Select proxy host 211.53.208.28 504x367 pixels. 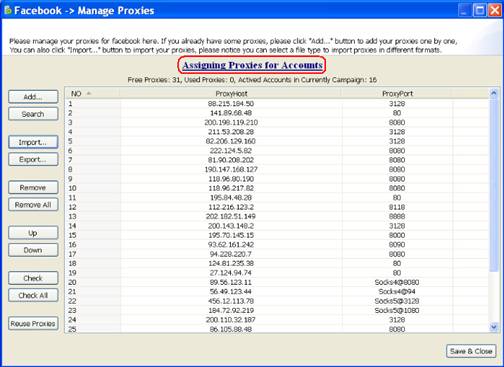coord(231,132)
